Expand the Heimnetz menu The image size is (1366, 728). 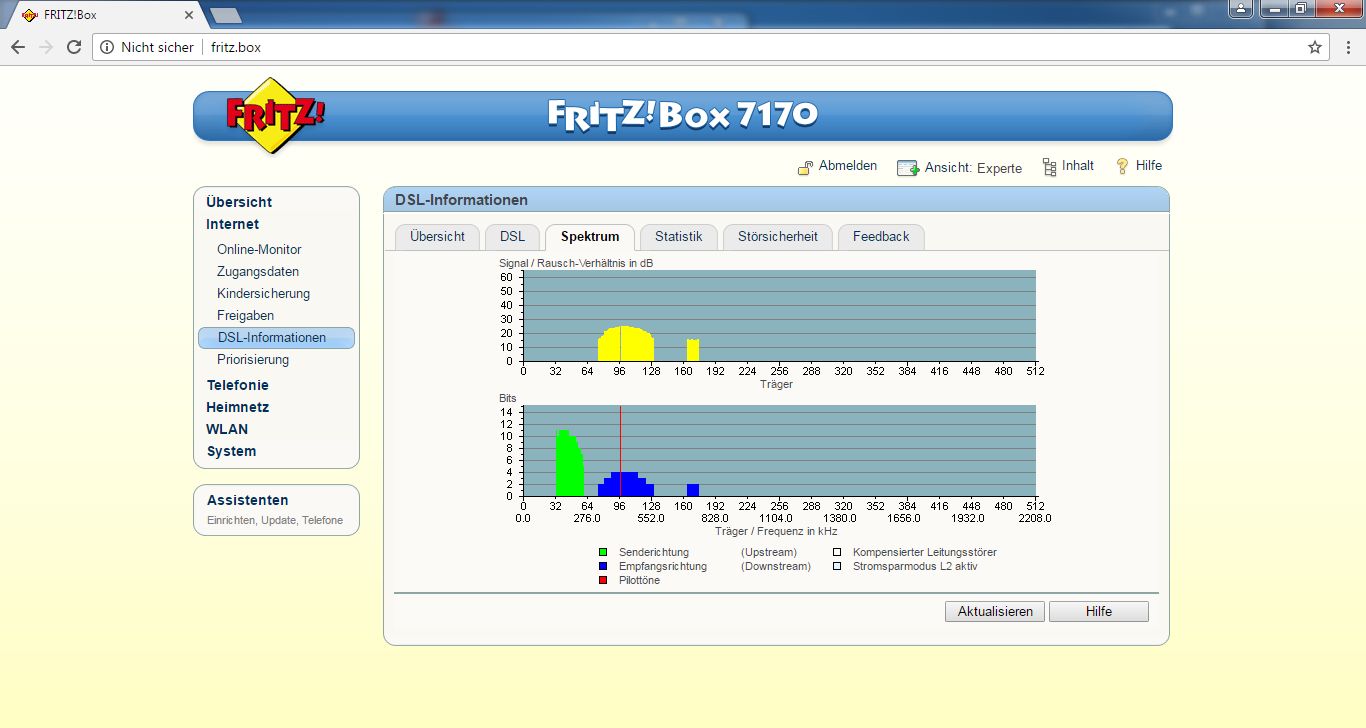pos(237,407)
